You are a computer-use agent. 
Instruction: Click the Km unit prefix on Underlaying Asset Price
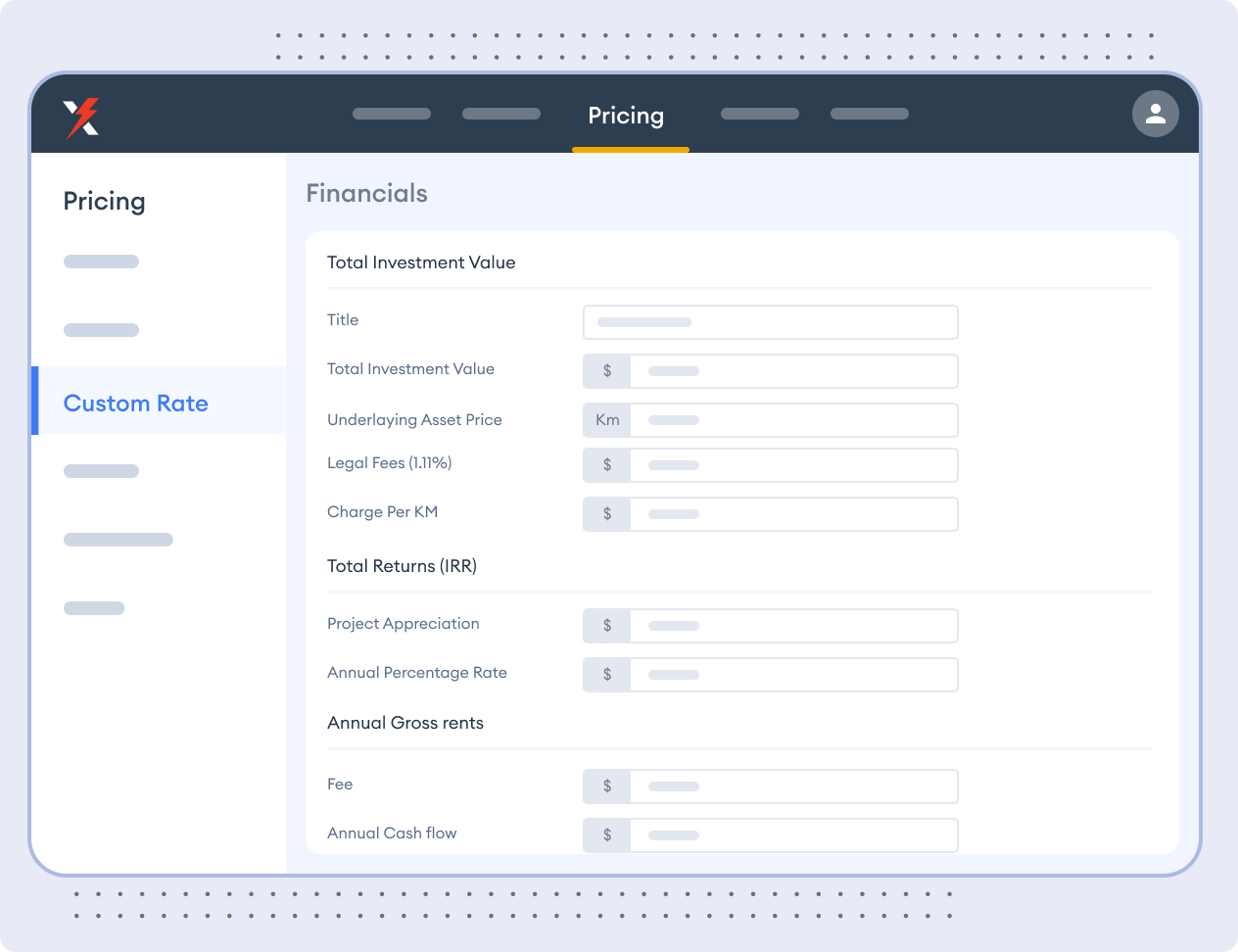coord(606,419)
